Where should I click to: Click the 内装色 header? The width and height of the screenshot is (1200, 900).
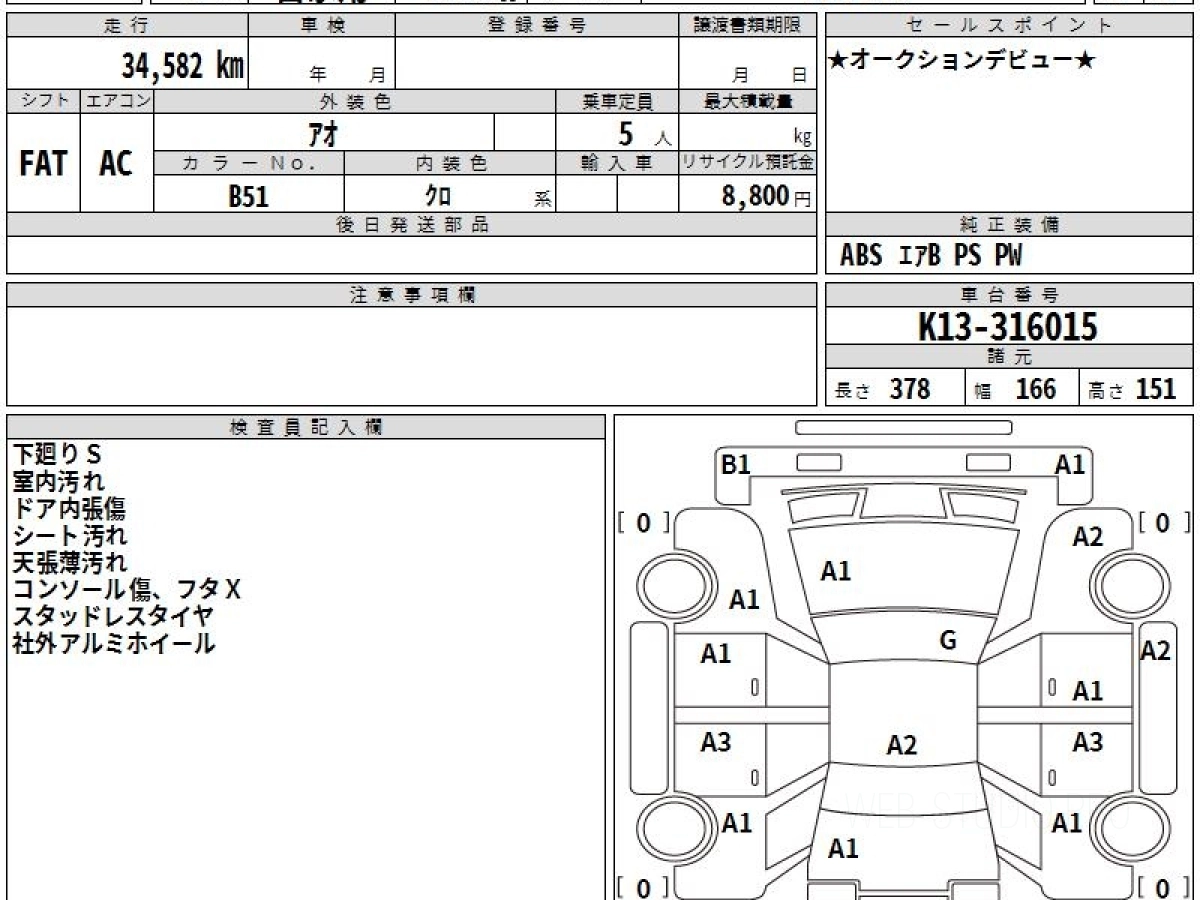coord(450,163)
